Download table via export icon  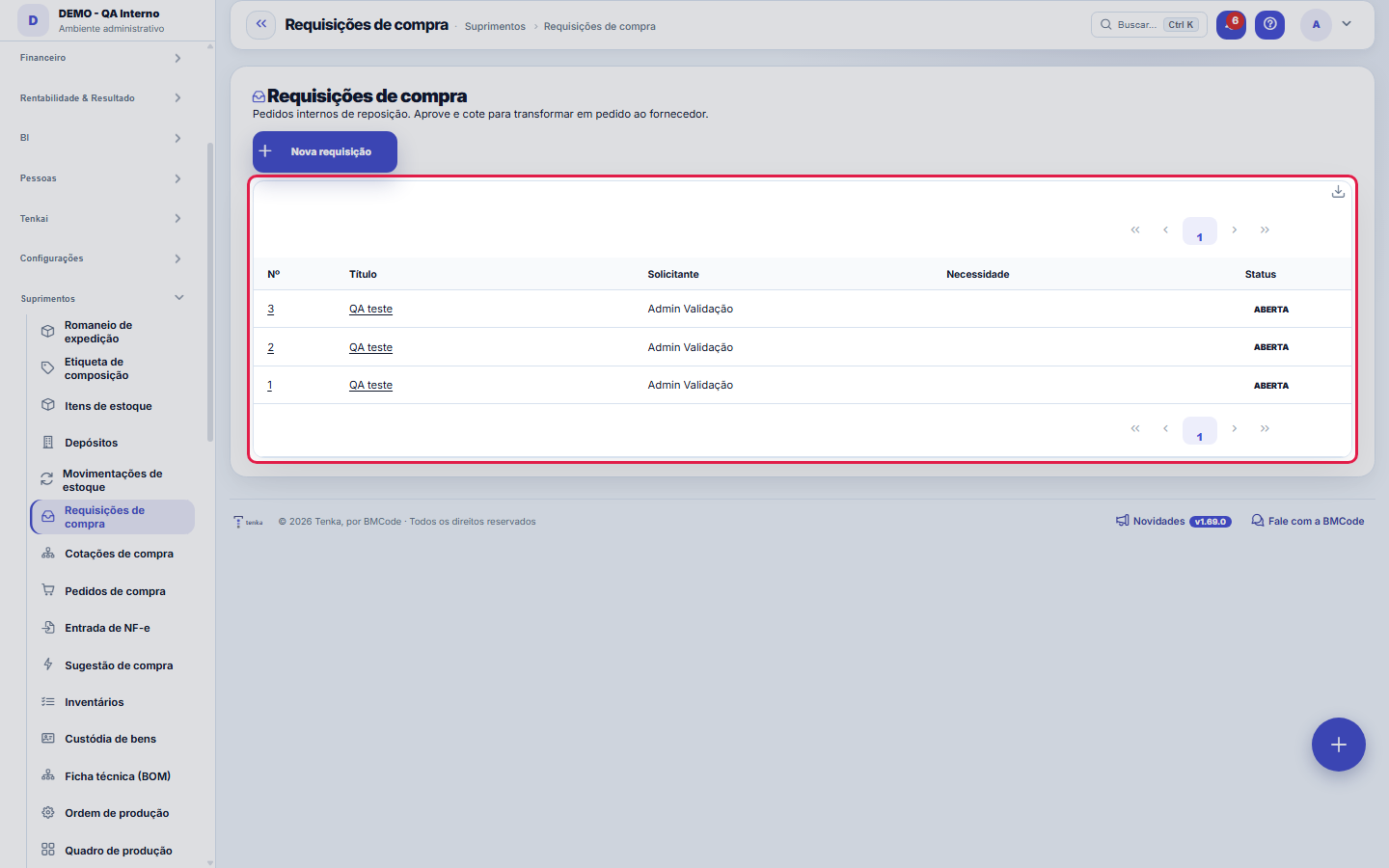(1338, 192)
